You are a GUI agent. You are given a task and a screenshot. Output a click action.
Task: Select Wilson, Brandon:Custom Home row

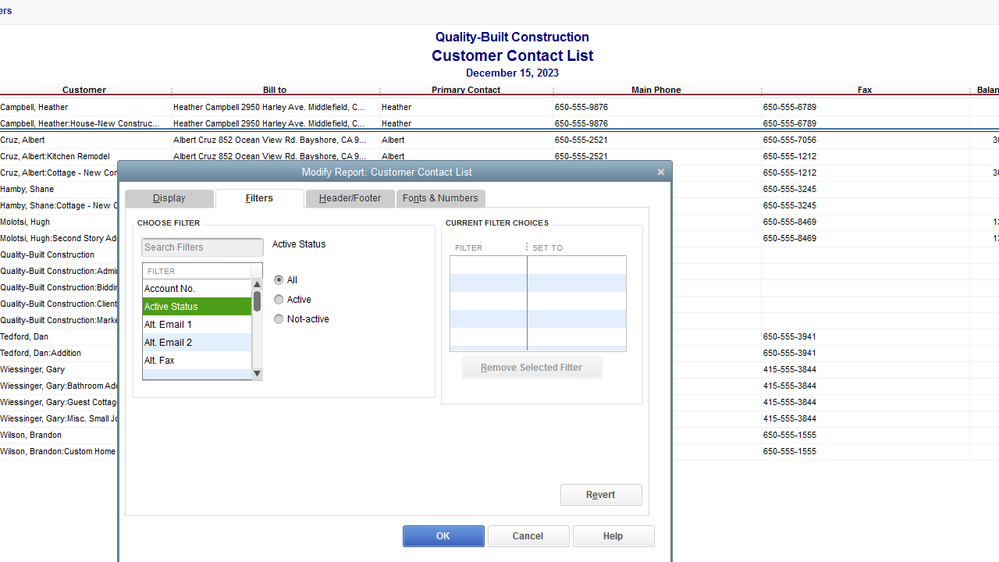pos(58,451)
